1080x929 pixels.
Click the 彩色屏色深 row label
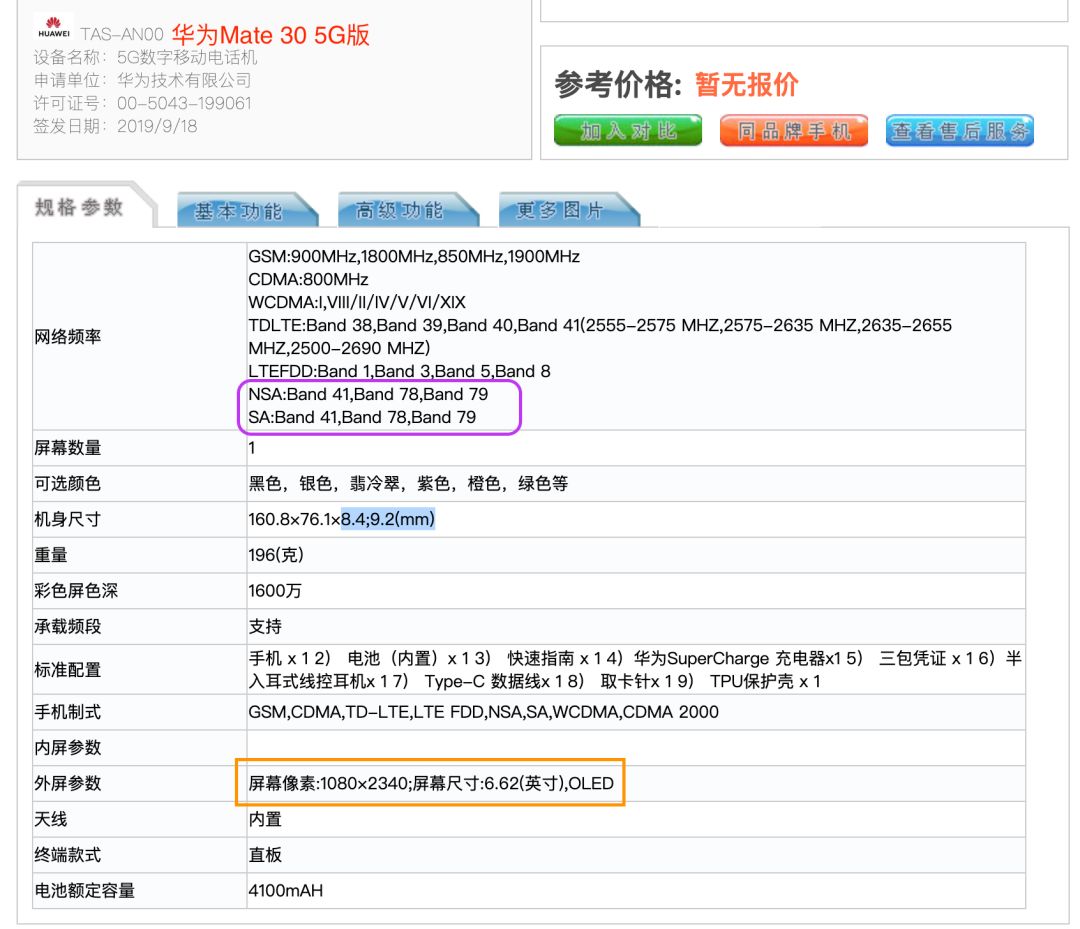coord(76,591)
